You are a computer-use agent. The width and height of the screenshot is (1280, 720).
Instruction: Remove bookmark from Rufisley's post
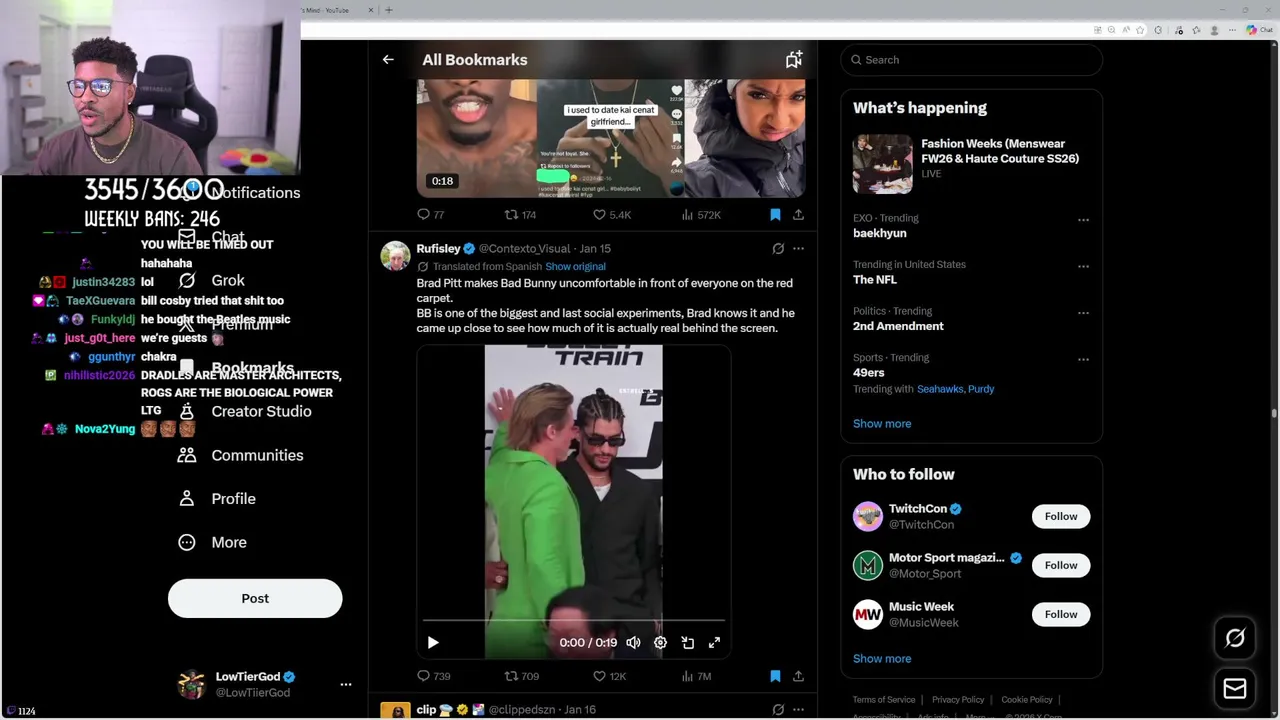pos(775,677)
